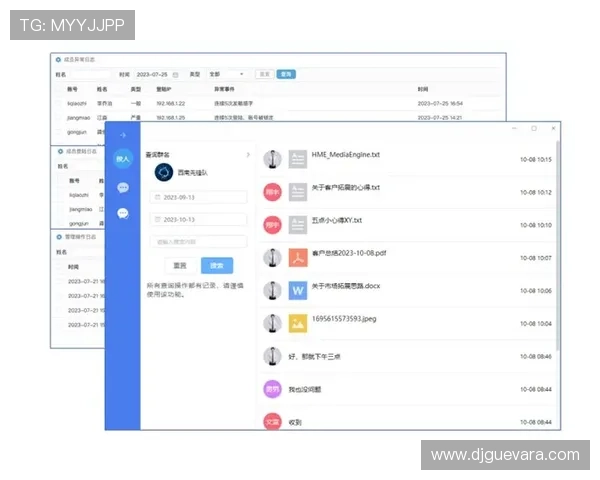Click sender avatar on the 2023-10-08.pdf row
The height and width of the screenshot is (480, 600).
(x=272, y=258)
